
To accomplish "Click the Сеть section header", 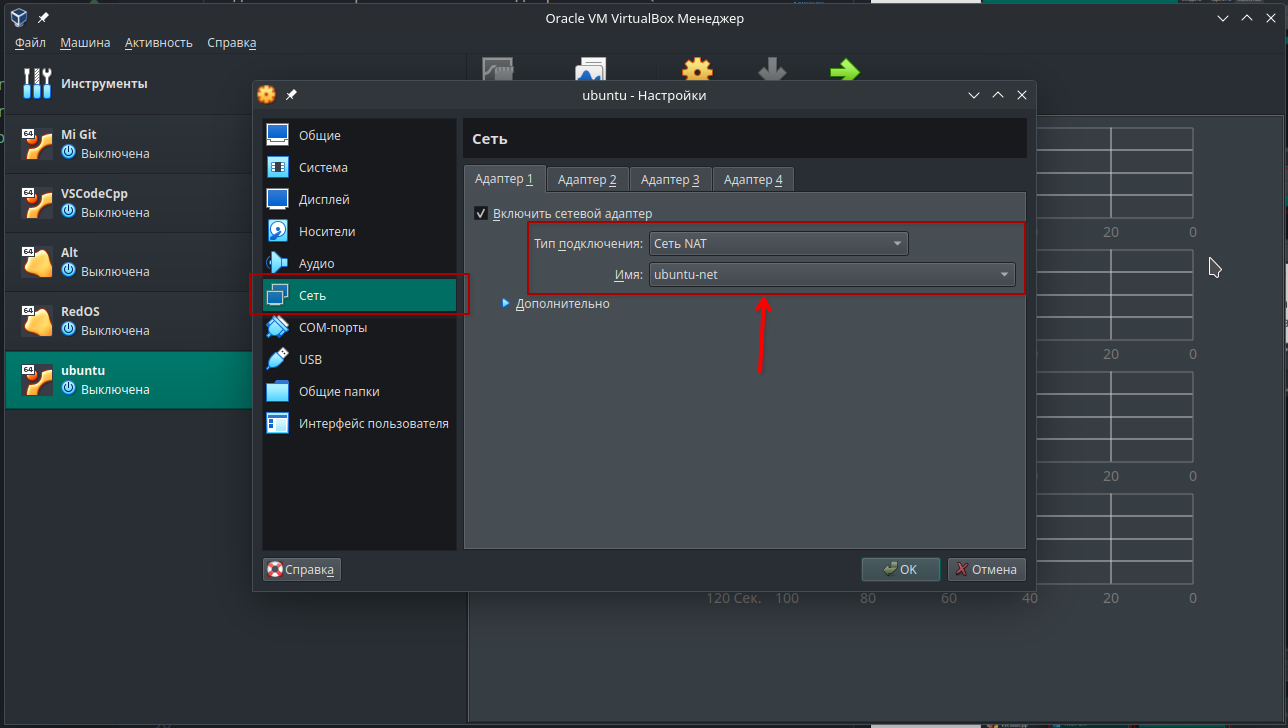I will pyautogui.click(x=745, y=139).
